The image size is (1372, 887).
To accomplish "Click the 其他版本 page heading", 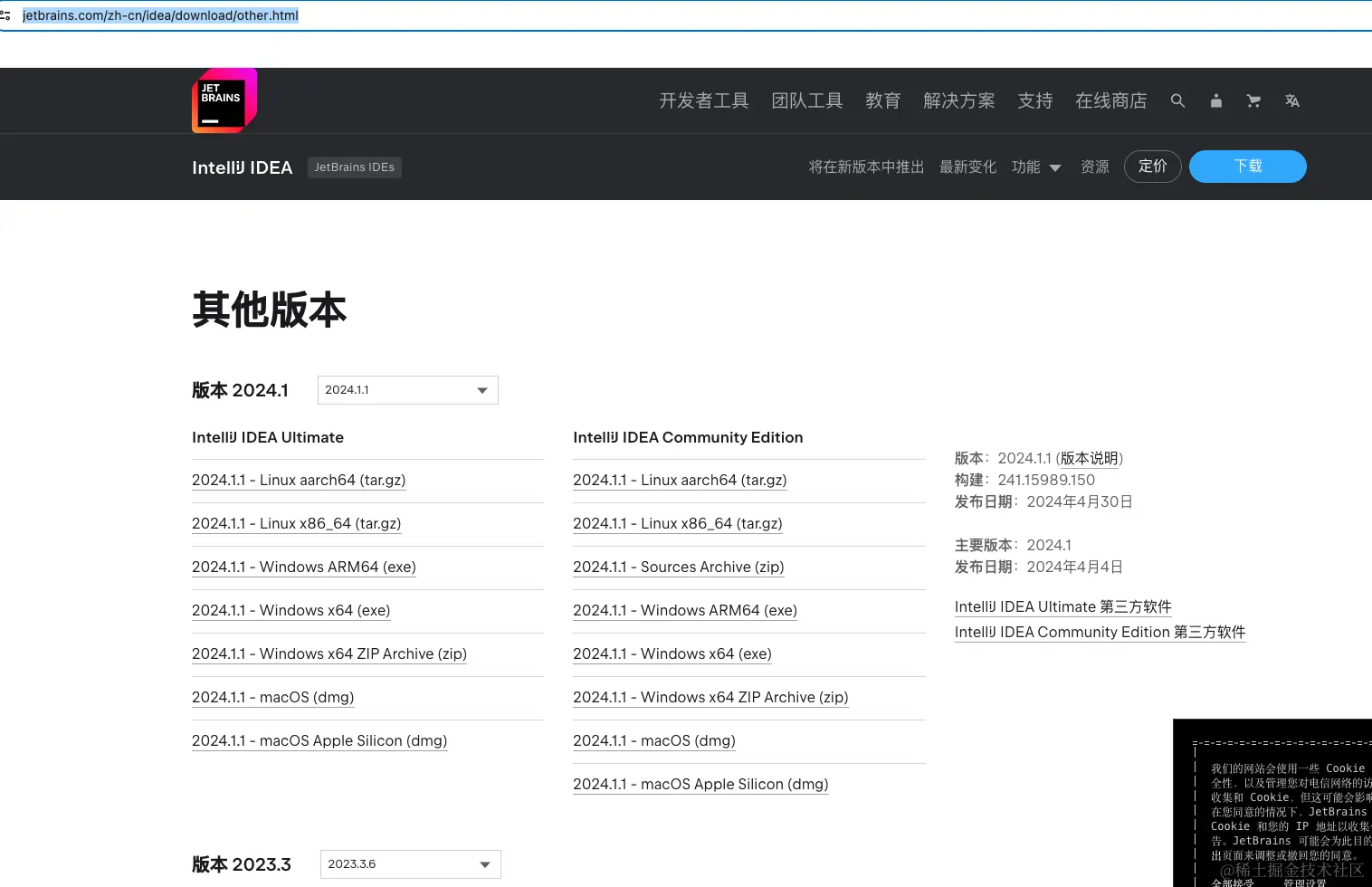I will point(269,310).
